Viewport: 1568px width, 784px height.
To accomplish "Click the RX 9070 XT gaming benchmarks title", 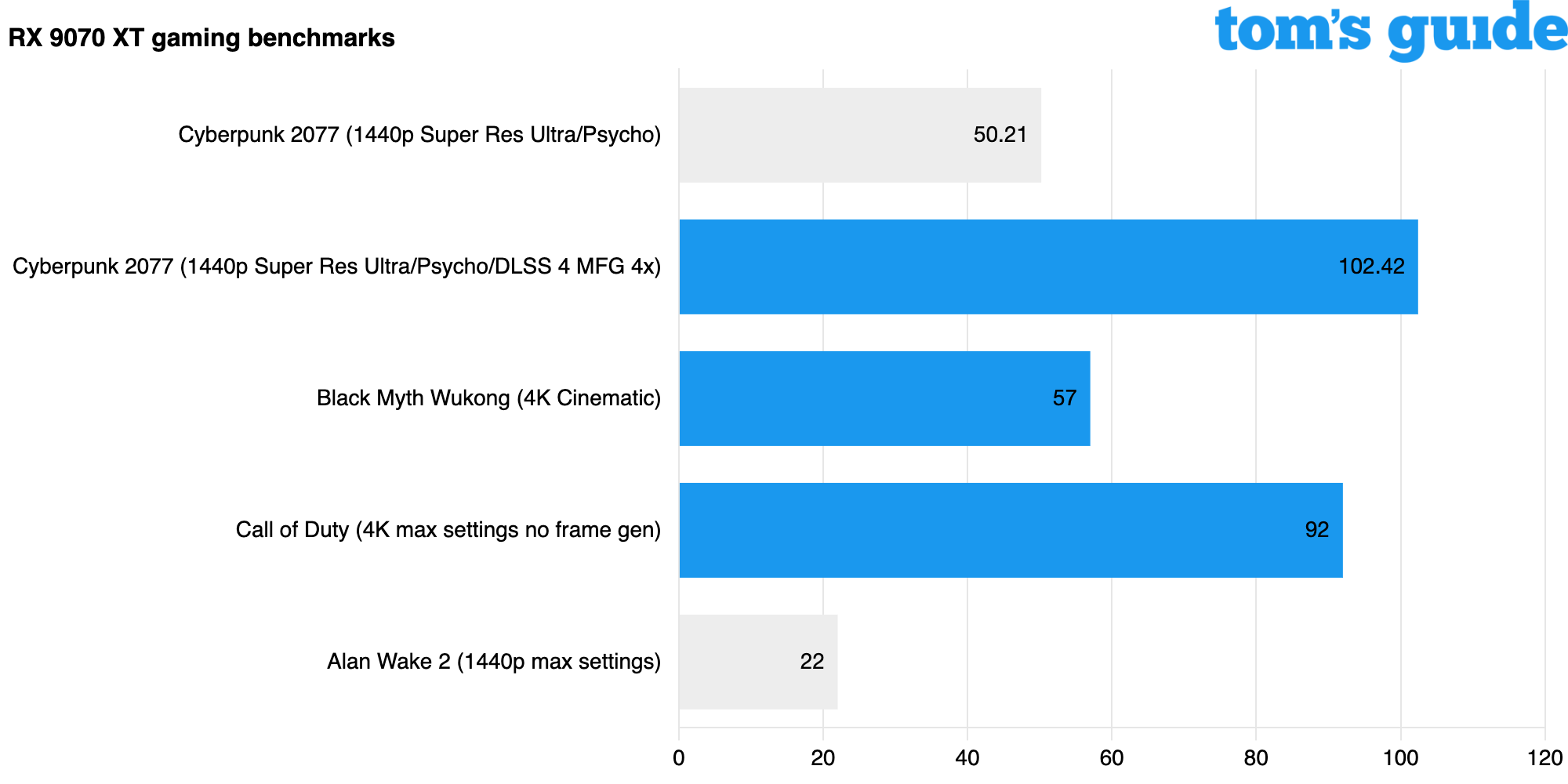I will (x=201, y=38).
